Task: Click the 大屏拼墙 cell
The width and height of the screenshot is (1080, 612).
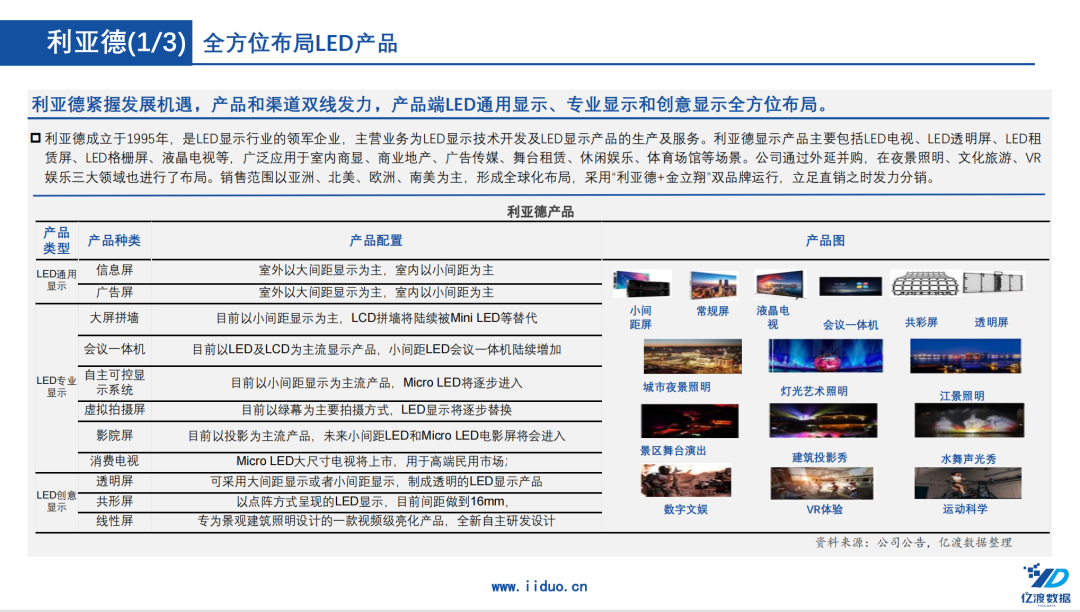Action: (114, 317)
